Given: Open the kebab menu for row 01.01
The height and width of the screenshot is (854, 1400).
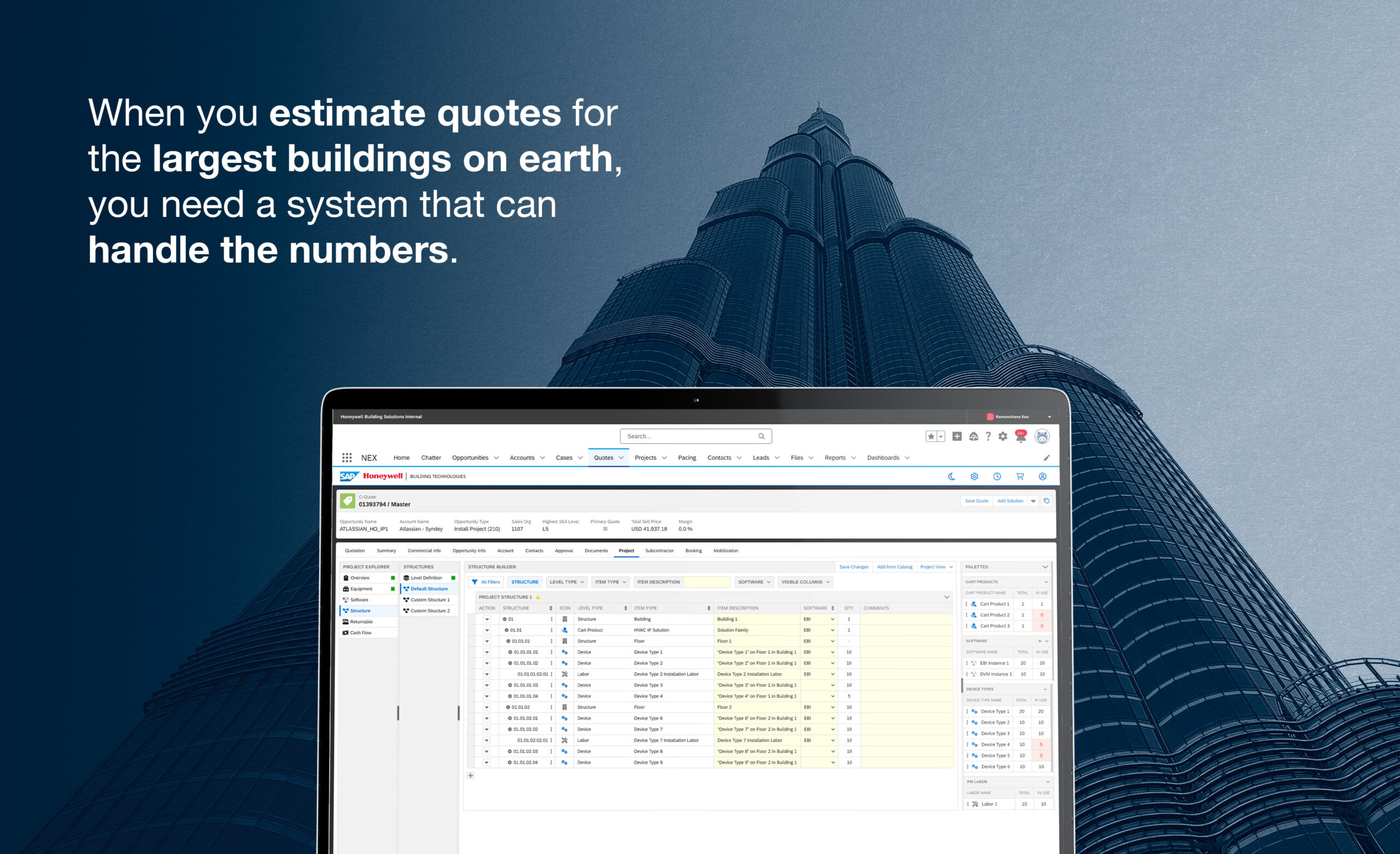Looking at the screenshot, I should click(x=551, y=630).
